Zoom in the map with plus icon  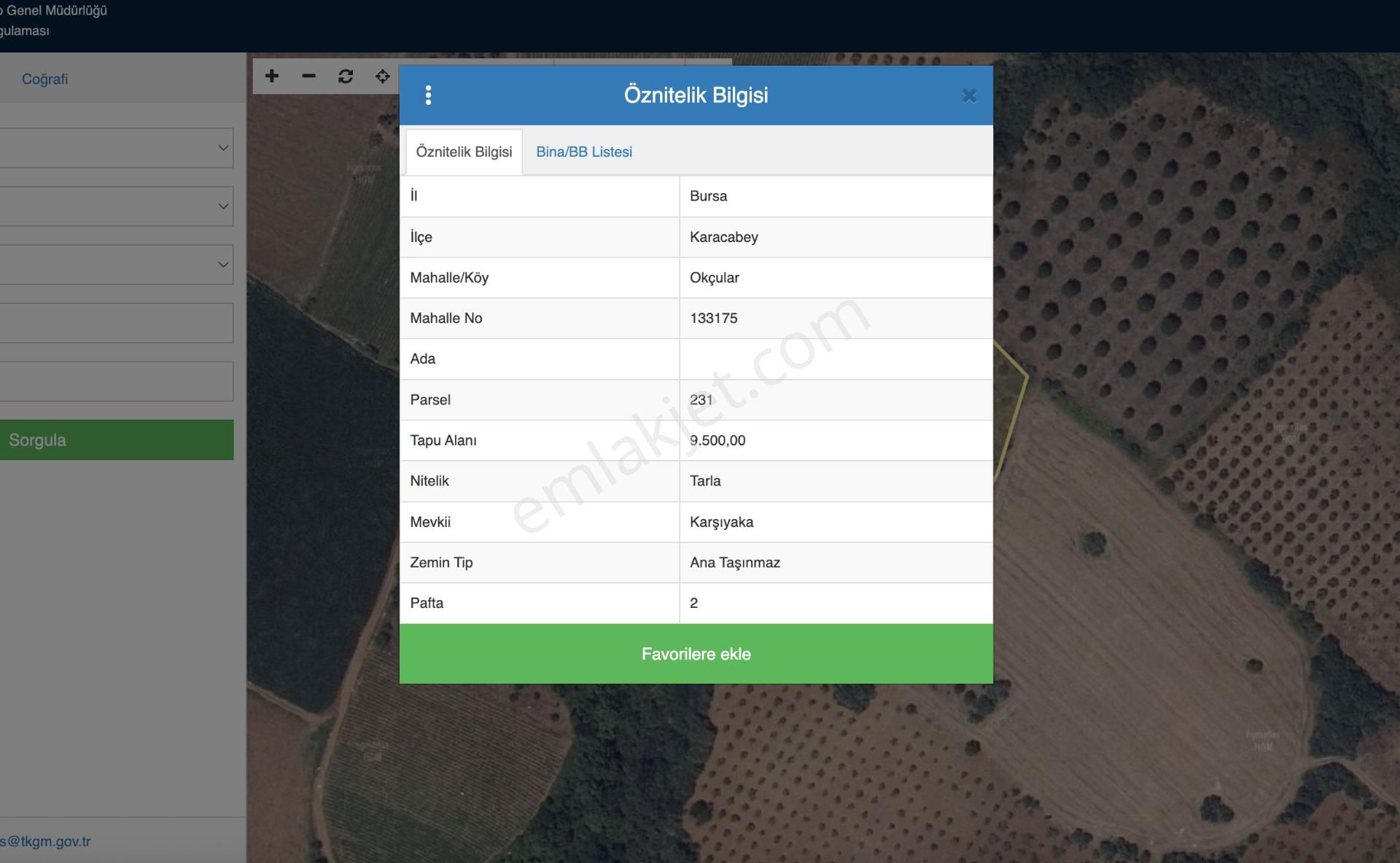pyautogui.click(x=272, y=76)
